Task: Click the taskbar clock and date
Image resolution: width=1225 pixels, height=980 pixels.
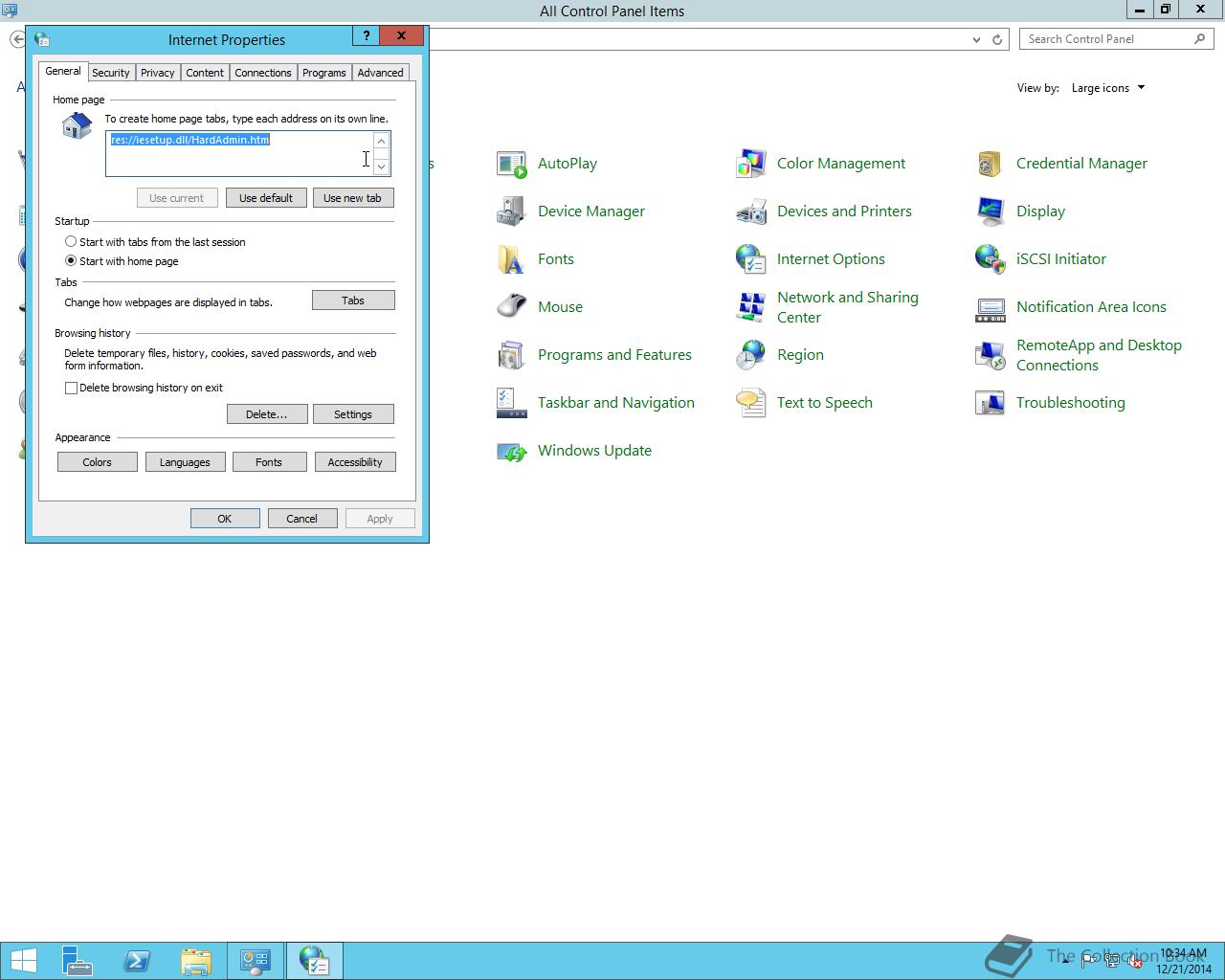Action: [x=1183, y=961]
